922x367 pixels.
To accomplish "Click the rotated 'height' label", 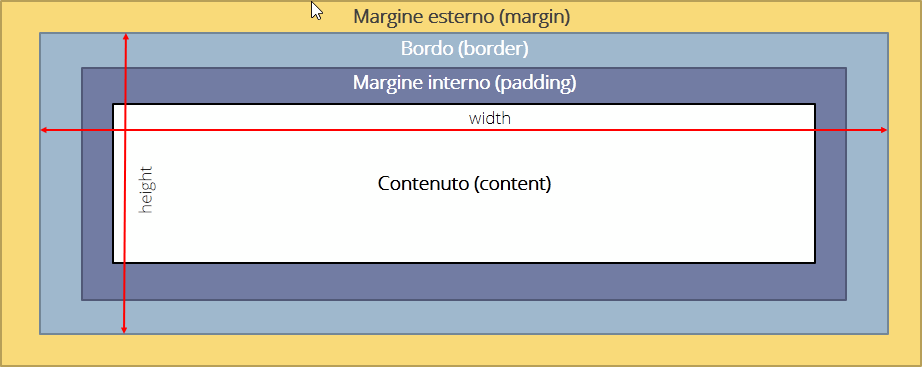I will point(145,189).
